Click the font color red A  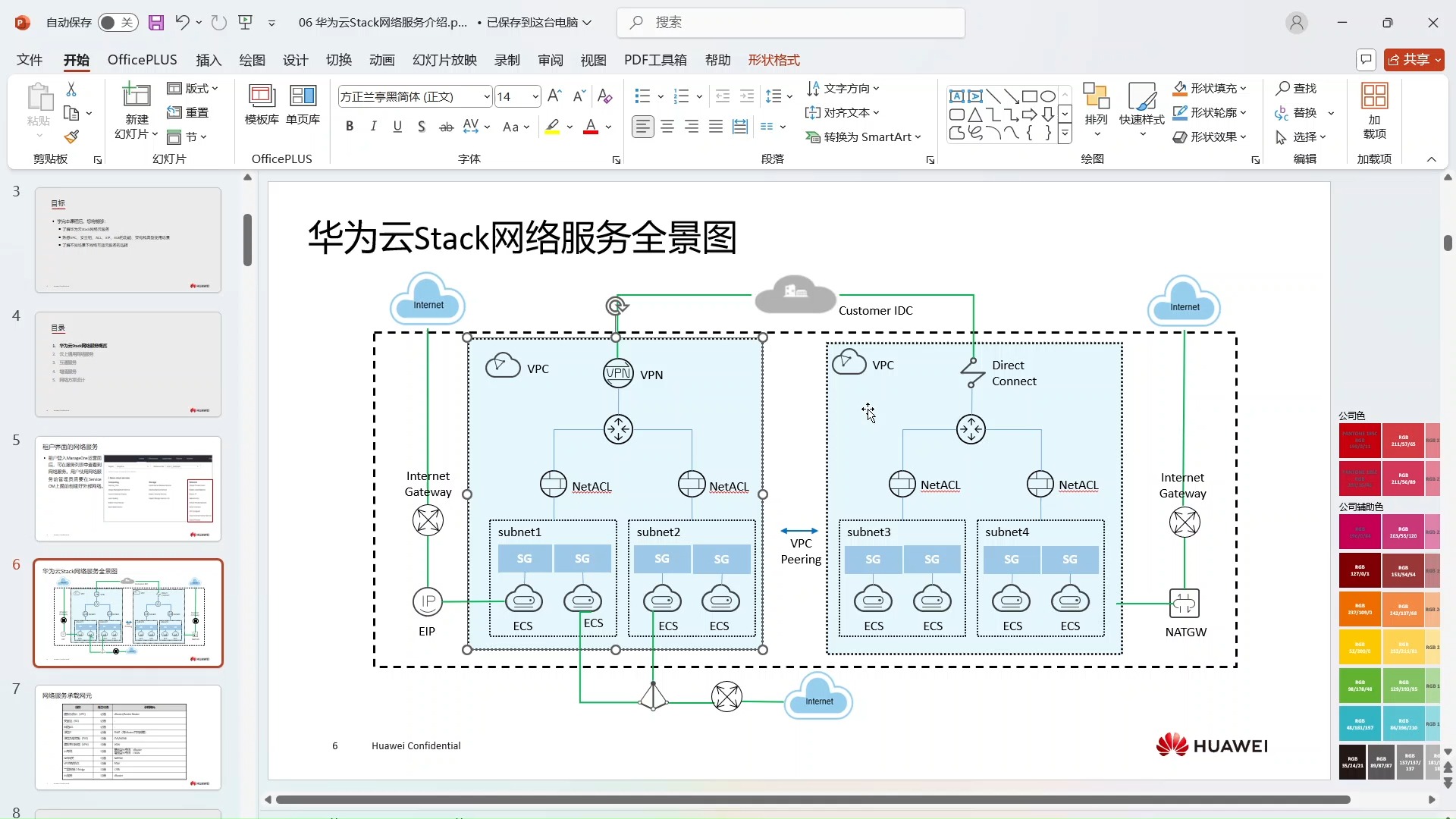[x=591, y=127]
